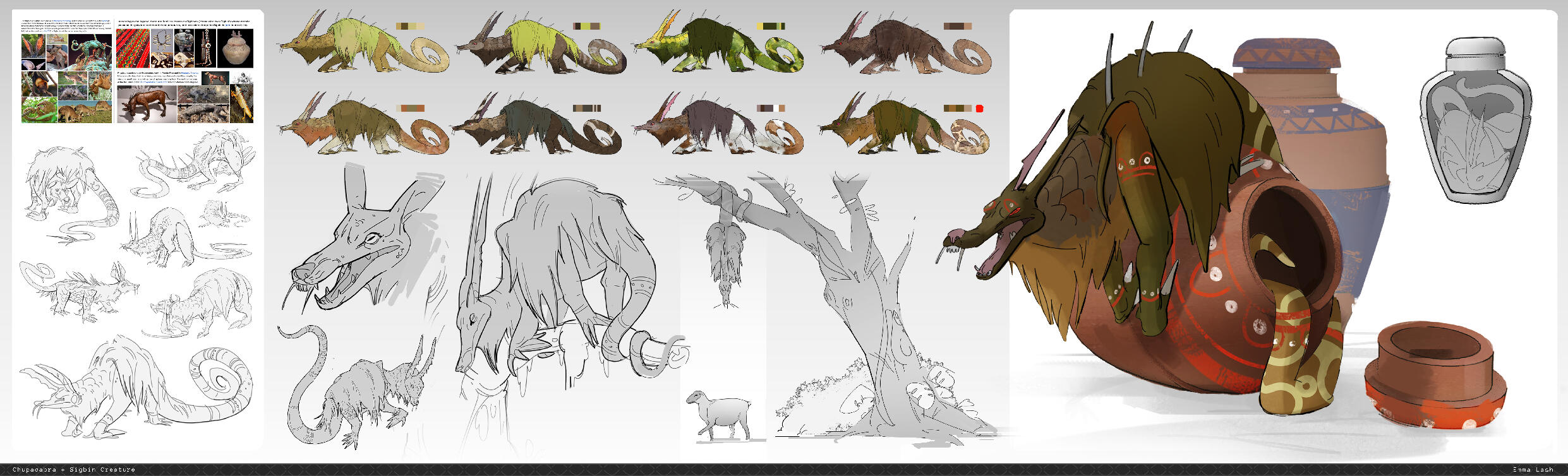Screen dimensions: 1568x476
Task: Open the beige ceramic pot reference photo
Action: click(x=235, y=49)
